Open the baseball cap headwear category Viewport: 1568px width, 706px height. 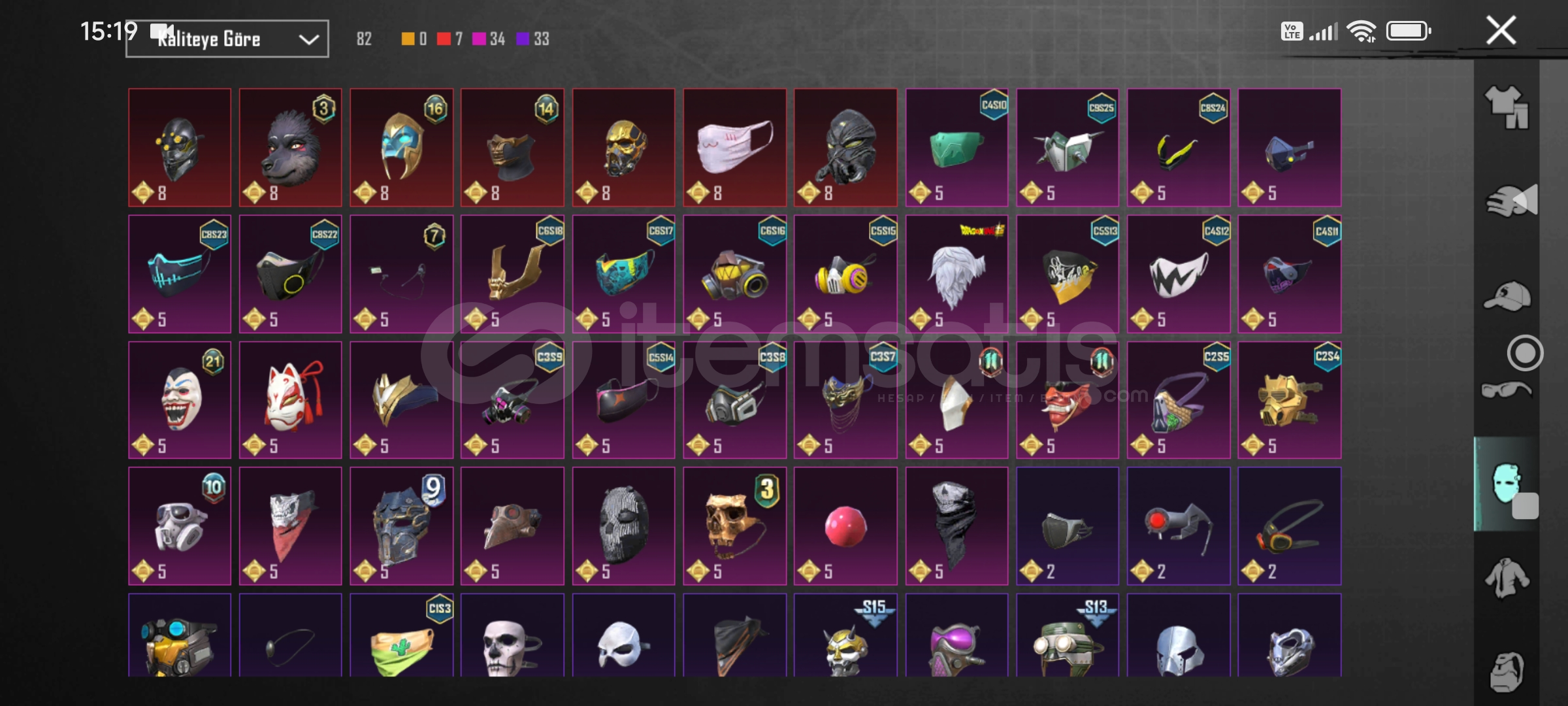(x=1507, y=295)
